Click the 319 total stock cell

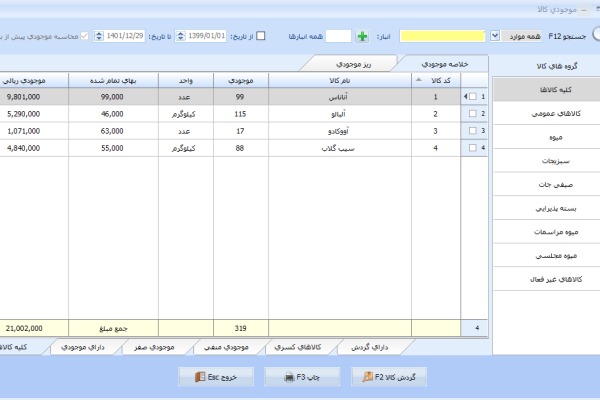(x=241, y=328)
